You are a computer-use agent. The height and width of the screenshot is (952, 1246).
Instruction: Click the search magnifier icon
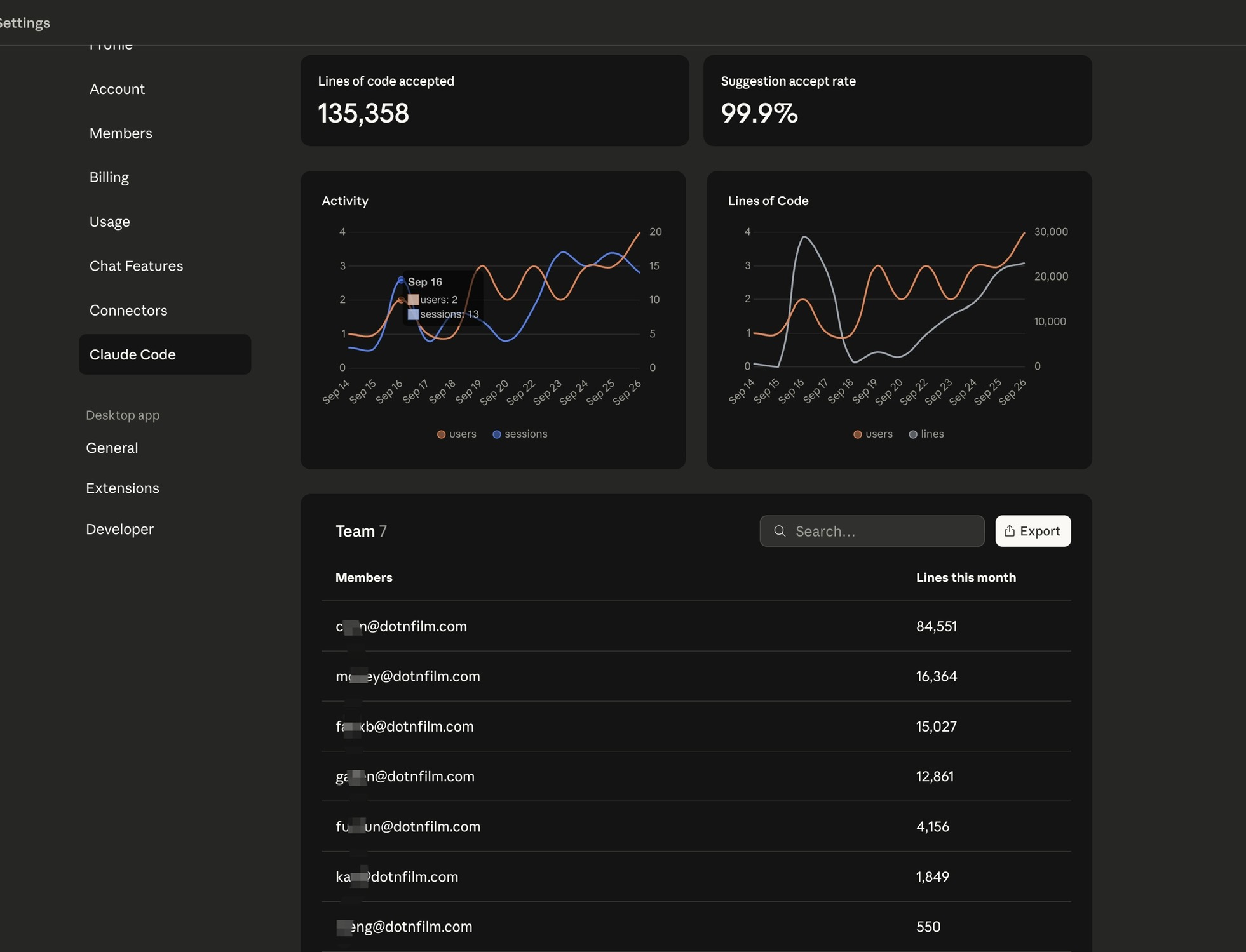(x=780, y=531)
